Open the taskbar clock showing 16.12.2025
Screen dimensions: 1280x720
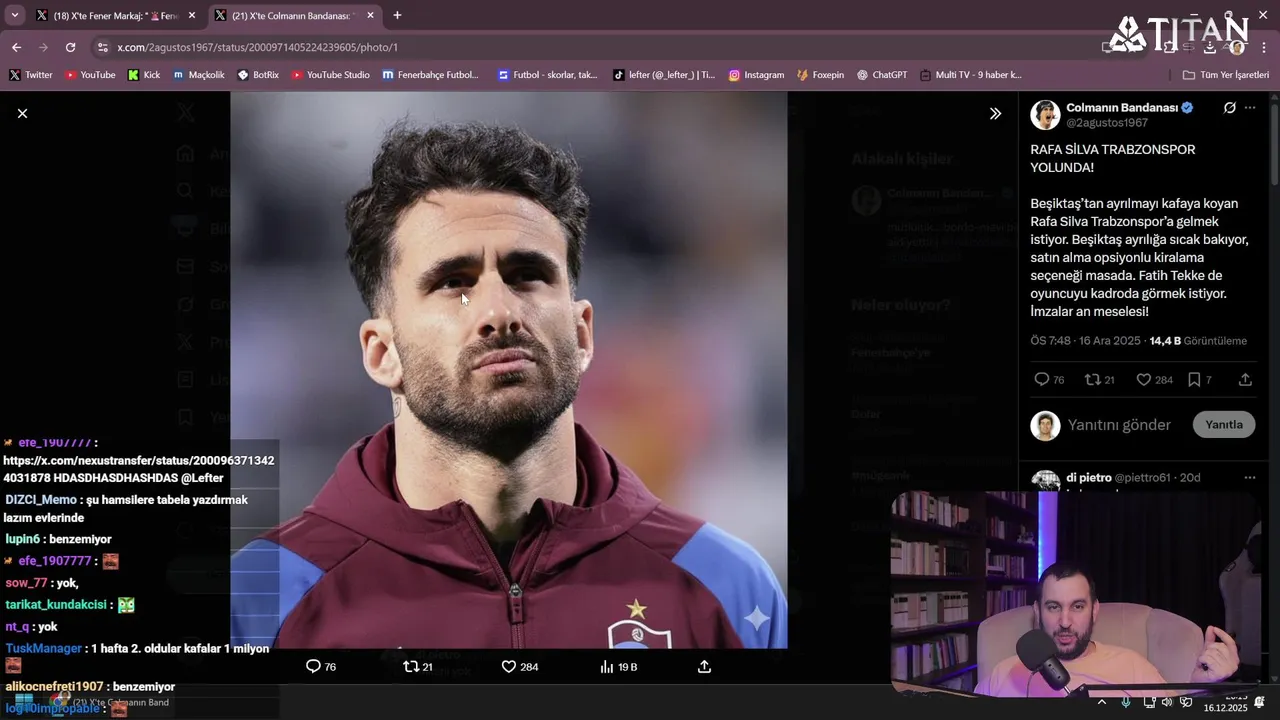[x=1225, y=702]
